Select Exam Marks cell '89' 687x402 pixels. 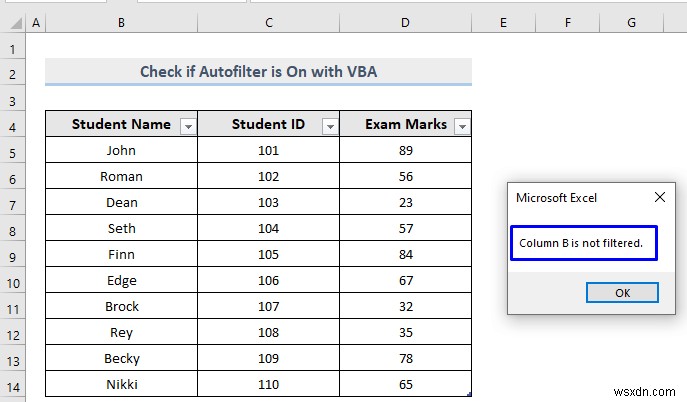click(405, 150)
